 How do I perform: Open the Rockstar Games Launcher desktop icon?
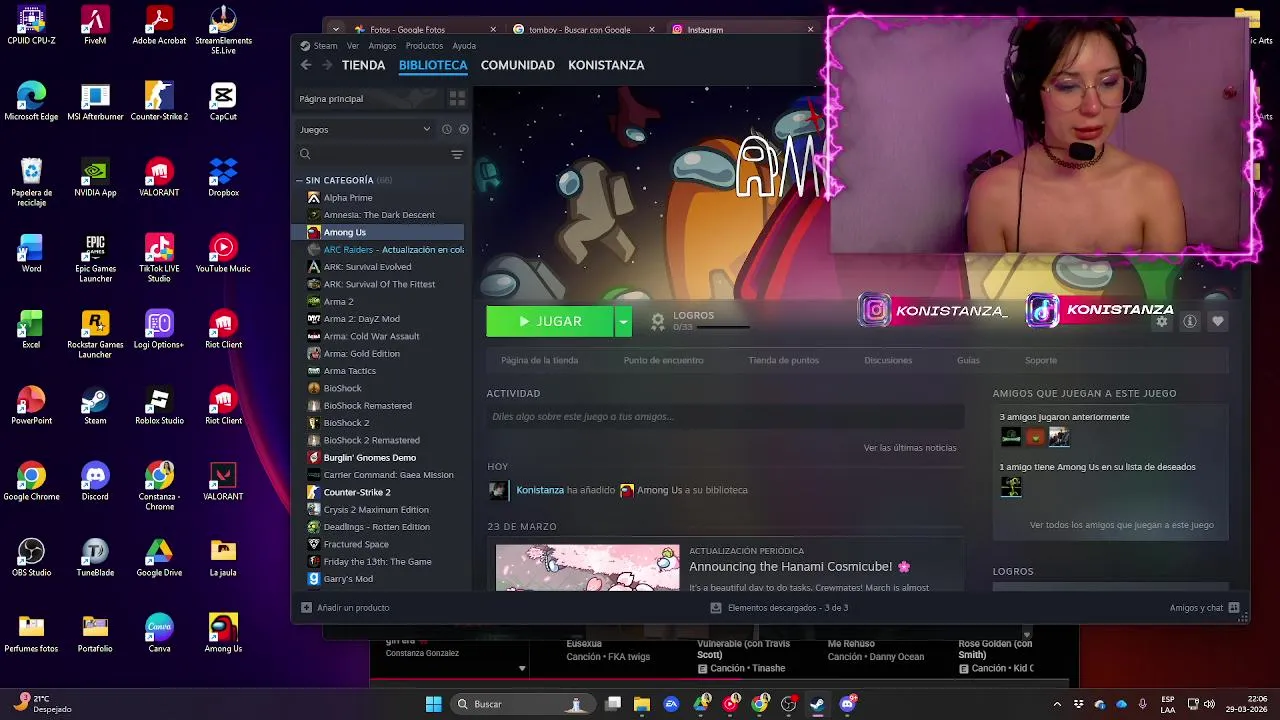tap(95, 335)
